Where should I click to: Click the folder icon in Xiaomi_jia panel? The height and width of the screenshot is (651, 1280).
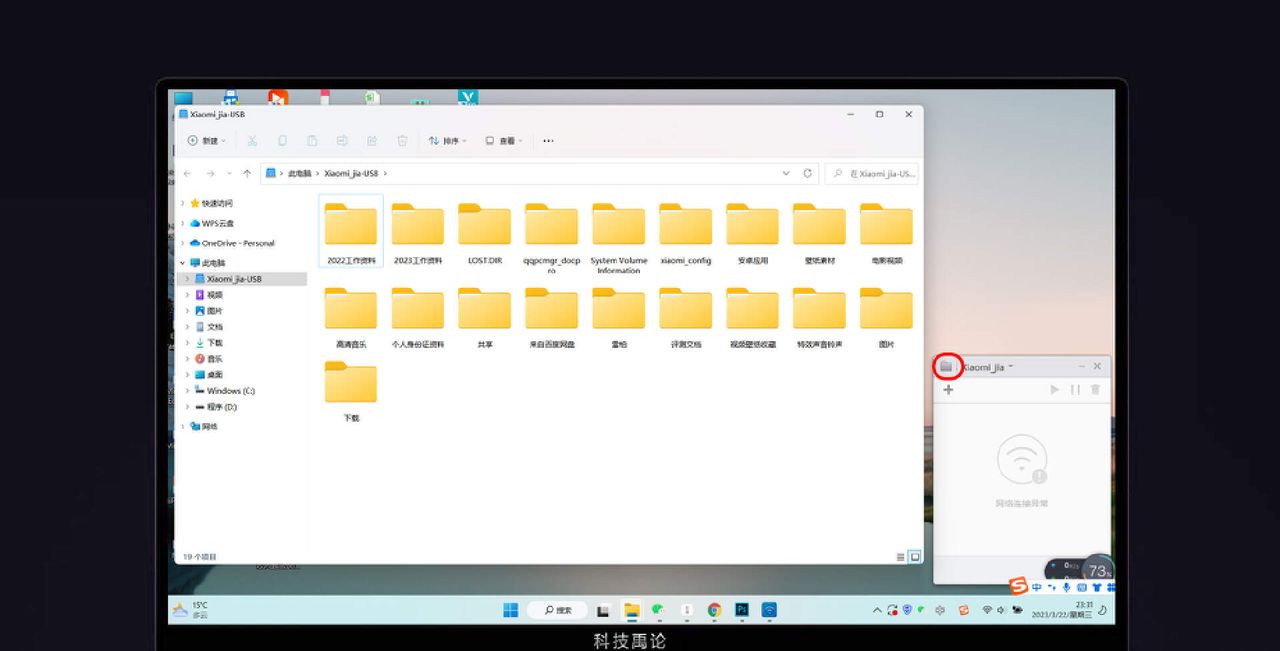(x=946, y=367)
